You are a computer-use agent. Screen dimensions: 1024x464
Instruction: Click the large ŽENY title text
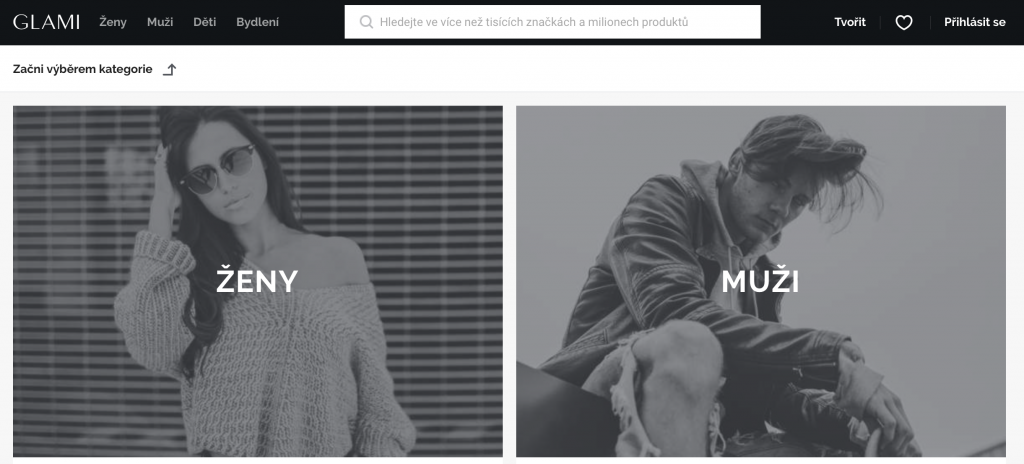click(257, 282)
